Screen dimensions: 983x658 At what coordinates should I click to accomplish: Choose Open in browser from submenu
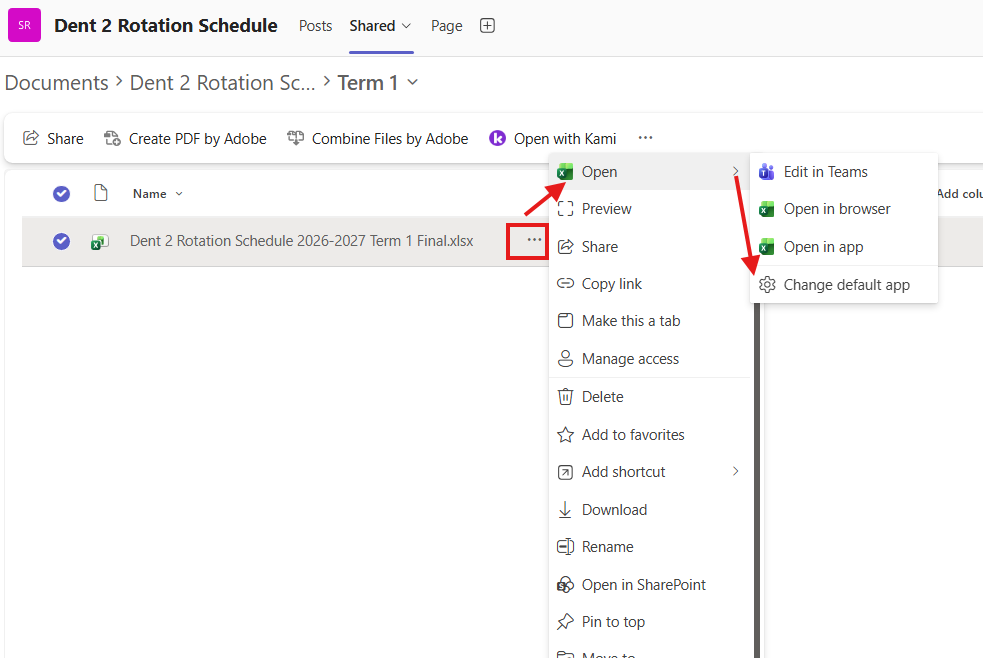pos(844,209)
